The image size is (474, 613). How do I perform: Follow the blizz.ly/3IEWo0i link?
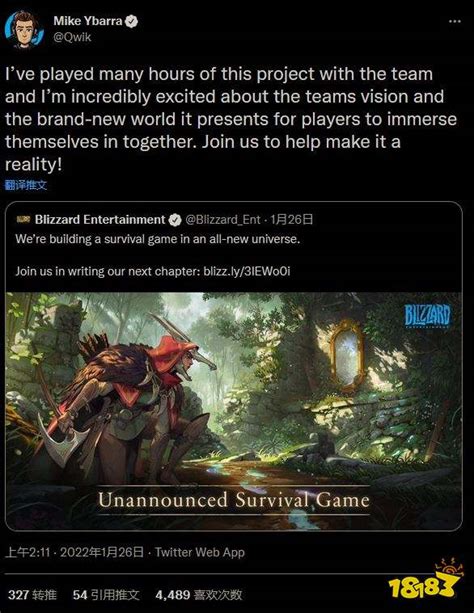[x=247, y=271]
